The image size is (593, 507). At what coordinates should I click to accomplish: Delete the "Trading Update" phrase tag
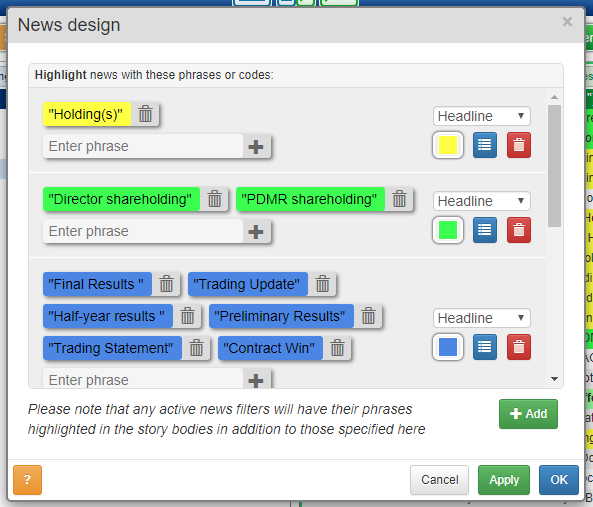[322, 284]
